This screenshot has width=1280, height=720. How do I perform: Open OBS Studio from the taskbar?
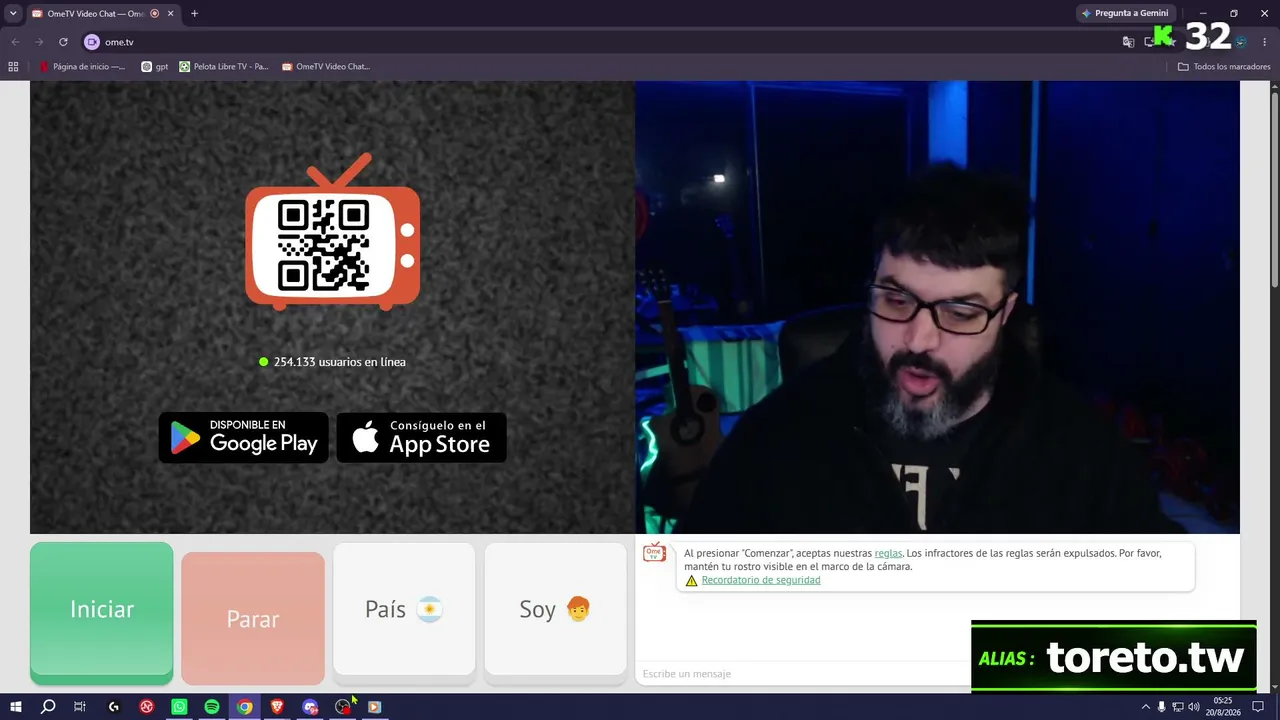[343, 707]
